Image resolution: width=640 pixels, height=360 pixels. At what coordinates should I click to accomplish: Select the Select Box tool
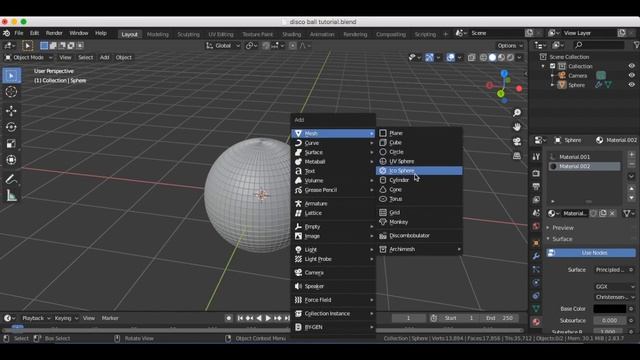(11, 76)
